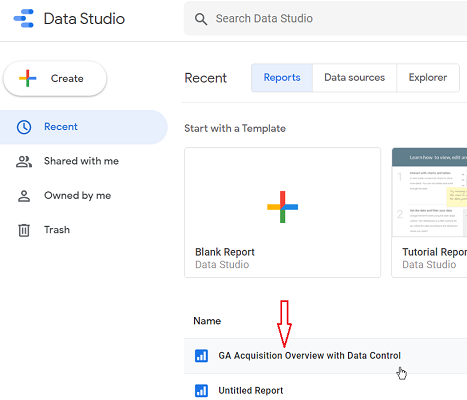Open the Create button
The height and width of the screenshot is (400, 467).
pos(55,79)
